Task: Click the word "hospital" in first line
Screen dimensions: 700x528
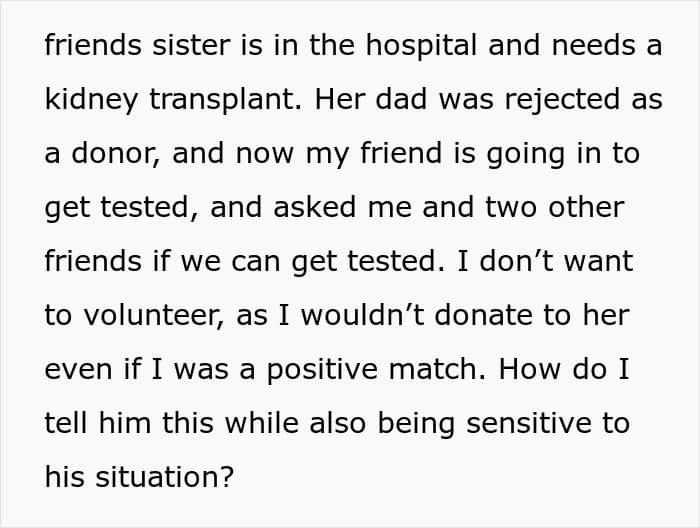Action: pyautogui.click(x=421, y=46)
